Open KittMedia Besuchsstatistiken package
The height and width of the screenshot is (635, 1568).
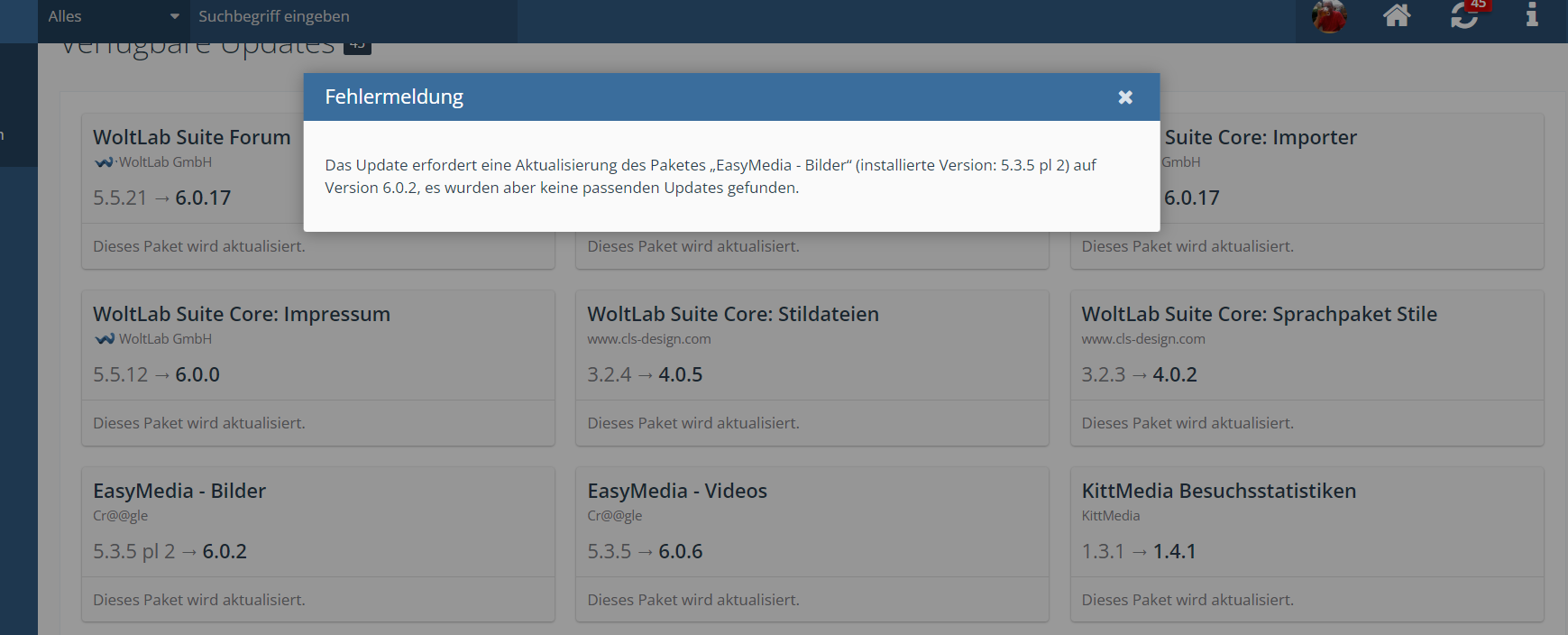pyautogui.click(x=1218, y=491)
